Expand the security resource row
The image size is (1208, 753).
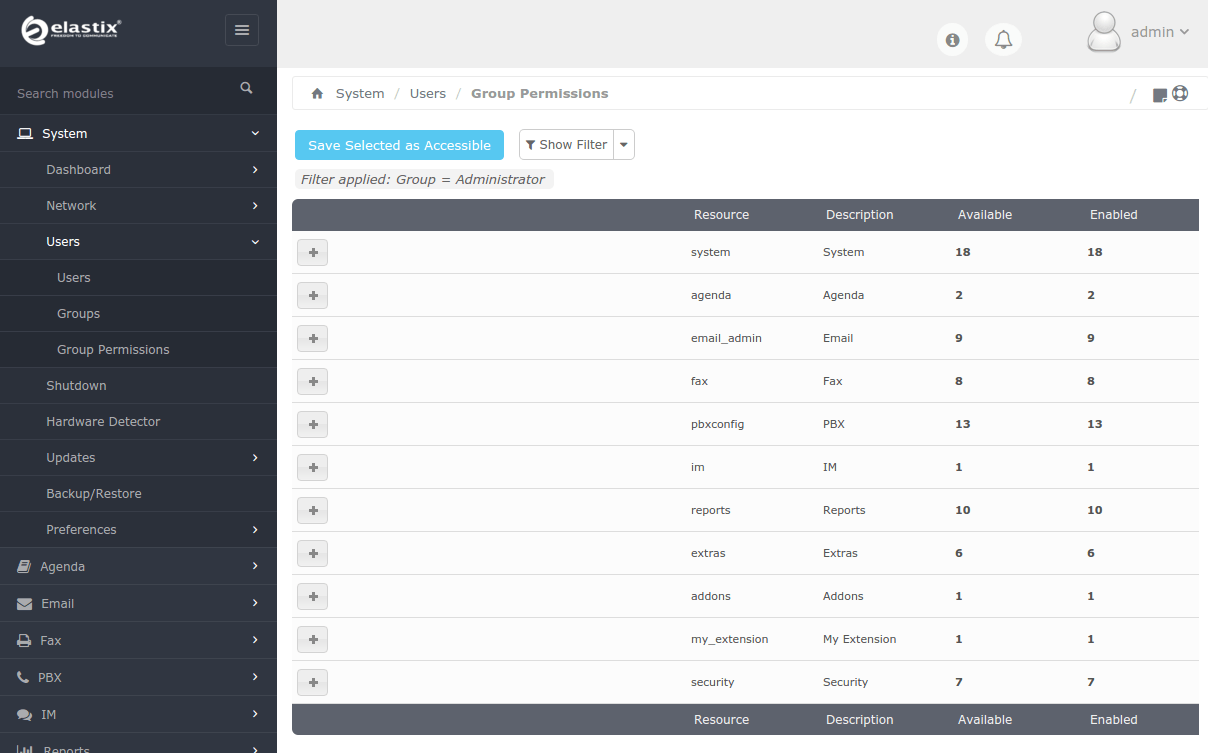pos(312,683)
